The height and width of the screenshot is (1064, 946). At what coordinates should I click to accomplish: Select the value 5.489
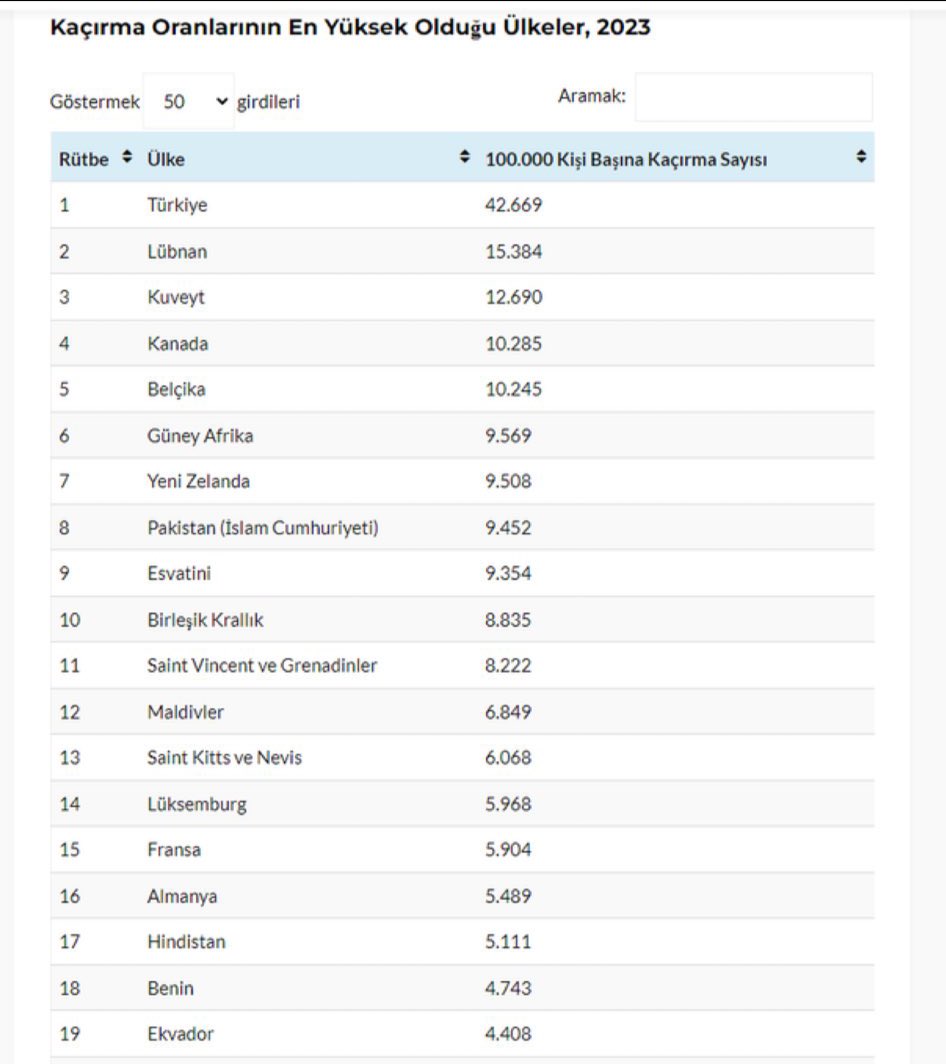point(508,896)
